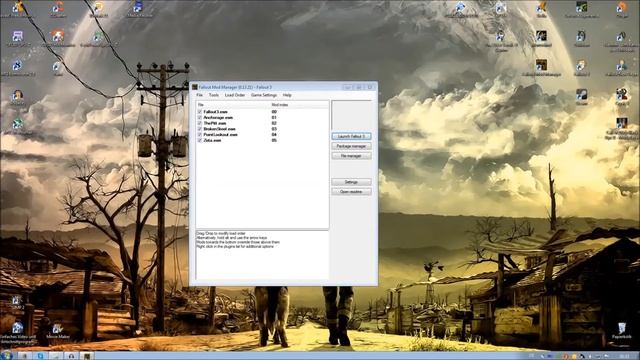Viewport: 640px width, 360px height.
Task: Click the 'Drag/Drop to modify load order' hint text
Action: pyautogui.click(x=221, y=233)
